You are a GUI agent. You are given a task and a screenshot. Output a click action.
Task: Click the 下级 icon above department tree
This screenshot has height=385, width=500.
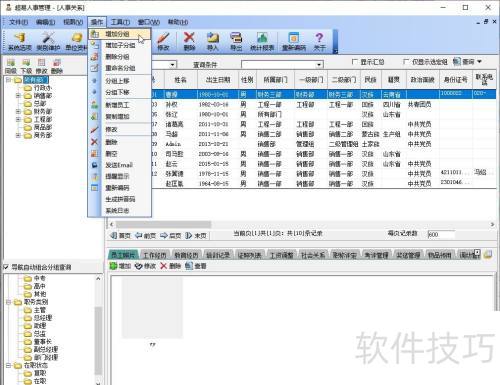[x=26, y=66]
